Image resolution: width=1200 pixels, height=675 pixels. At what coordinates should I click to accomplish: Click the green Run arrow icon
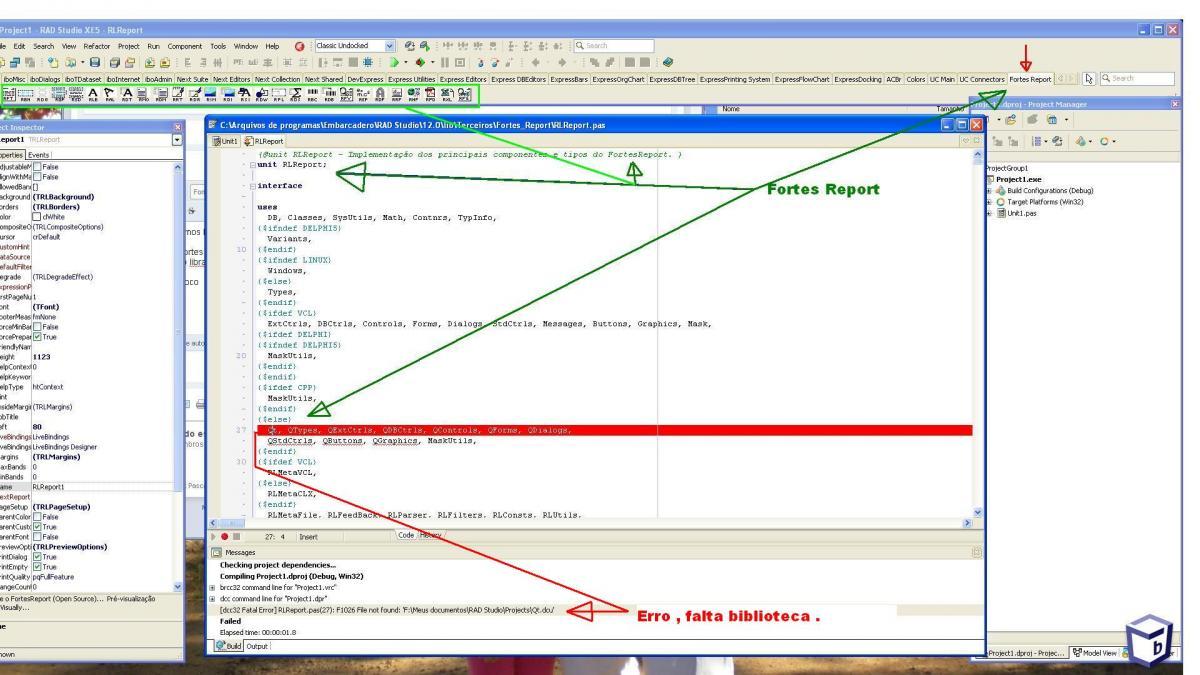coord(394,62)
